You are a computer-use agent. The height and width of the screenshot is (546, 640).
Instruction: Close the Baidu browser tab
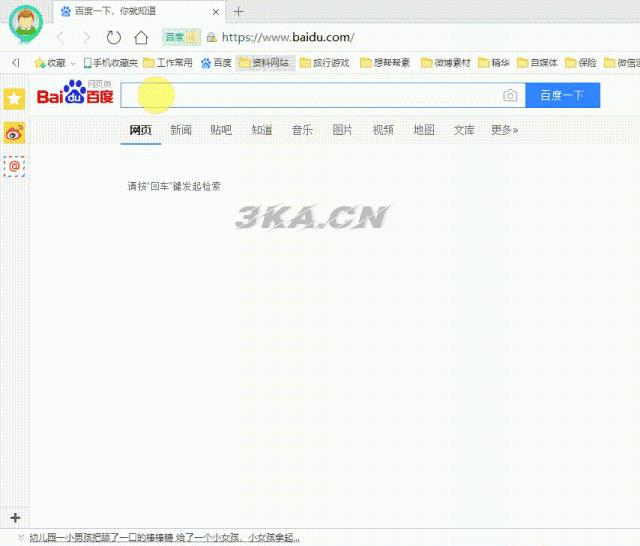click(216, 12)
